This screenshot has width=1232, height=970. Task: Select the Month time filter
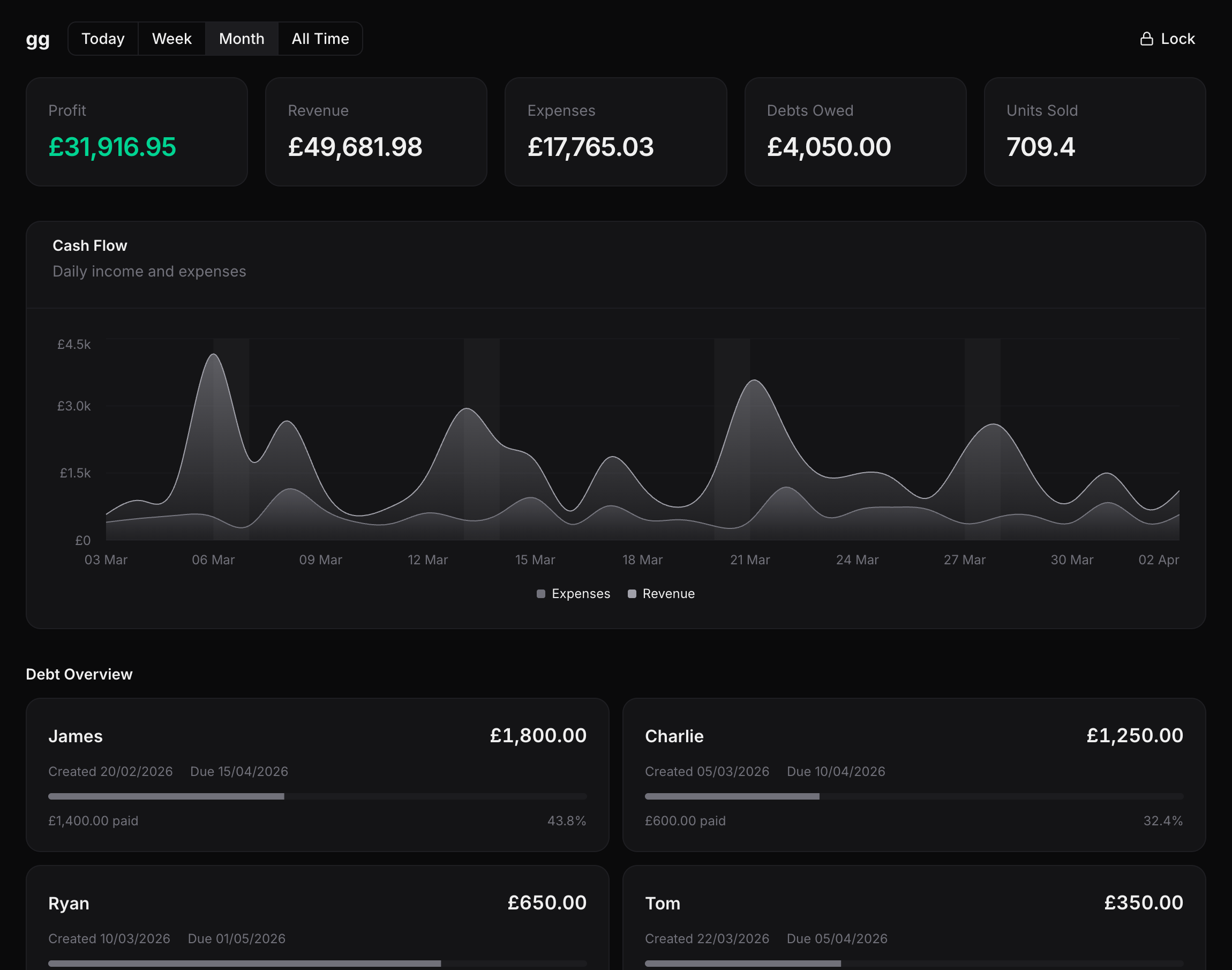241,38
